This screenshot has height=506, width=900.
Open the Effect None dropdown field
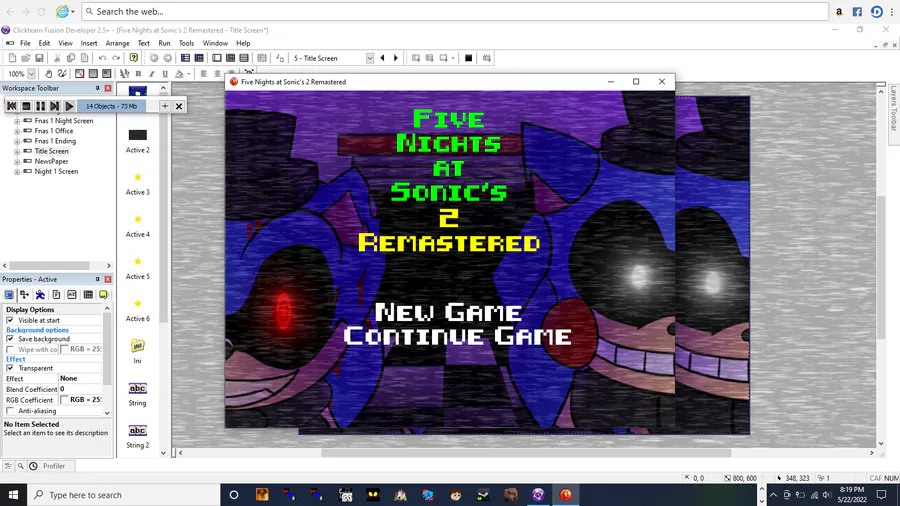coord(80,379)
